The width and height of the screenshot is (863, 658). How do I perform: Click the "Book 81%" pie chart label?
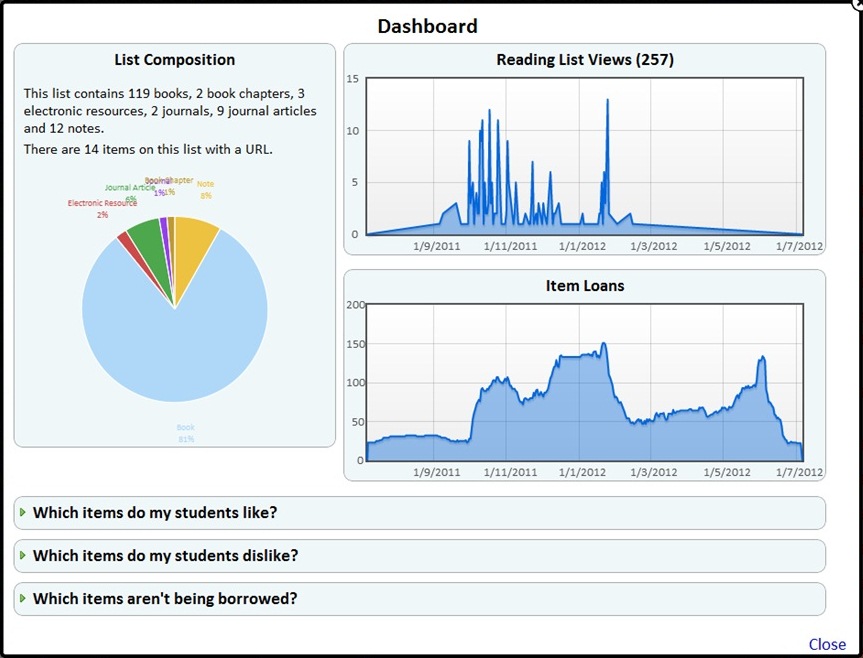pos(186,433)
